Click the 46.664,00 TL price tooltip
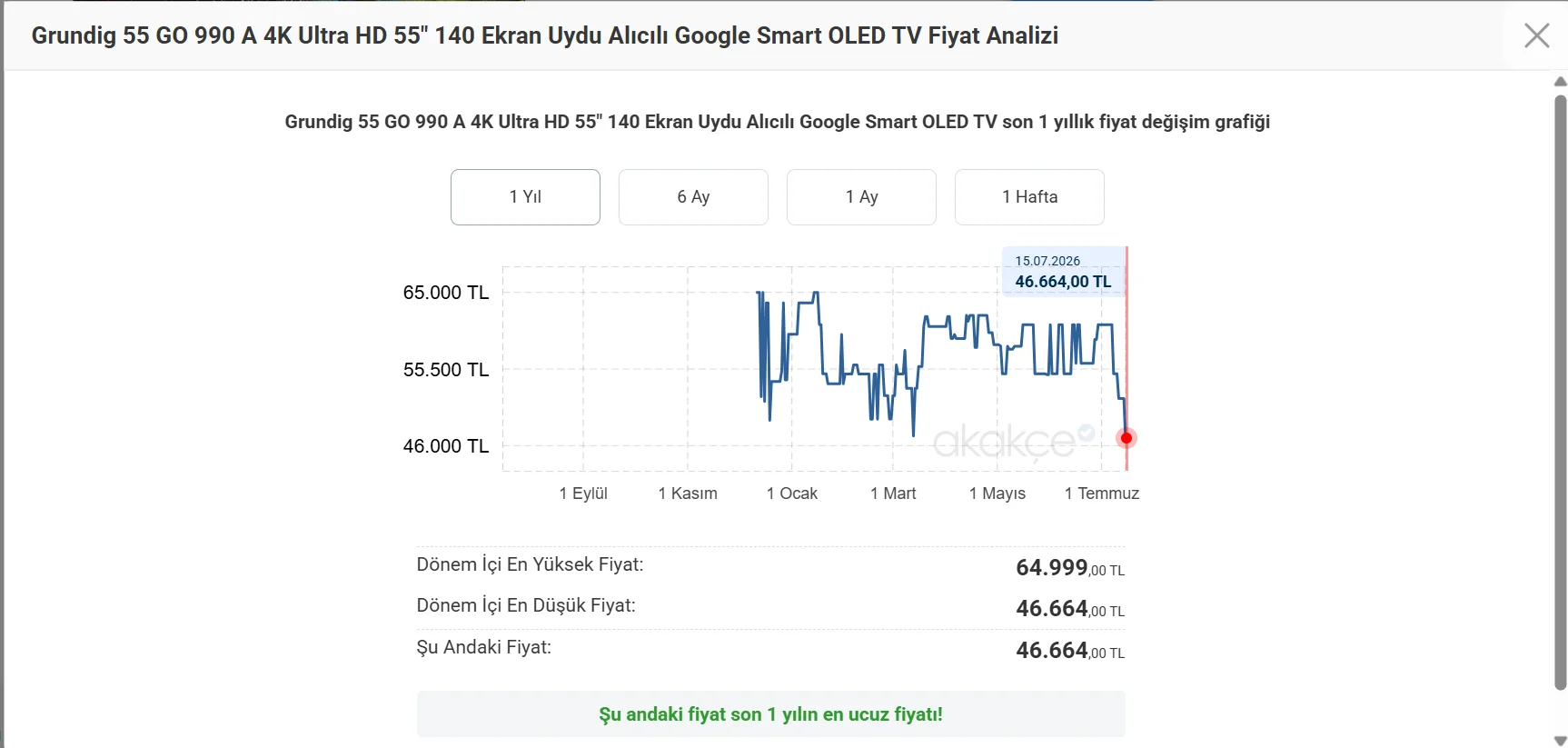This screenshot has width=1568, height=748. pos(1064,272)
